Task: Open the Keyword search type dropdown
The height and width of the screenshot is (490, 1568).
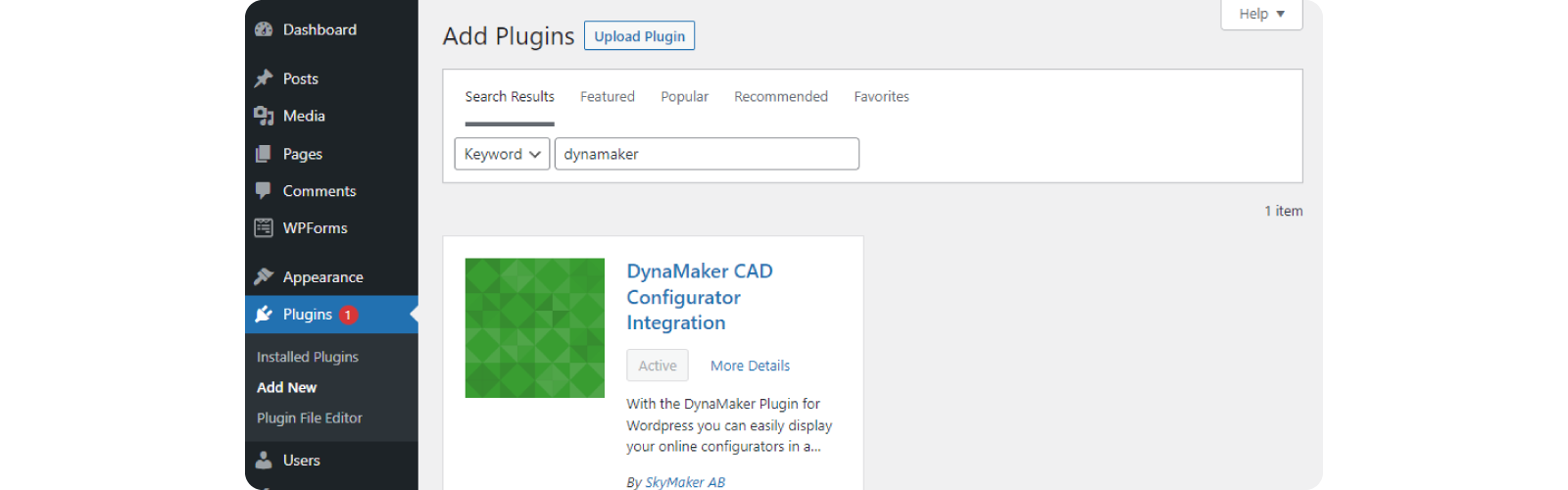Action: coord(502,154)
